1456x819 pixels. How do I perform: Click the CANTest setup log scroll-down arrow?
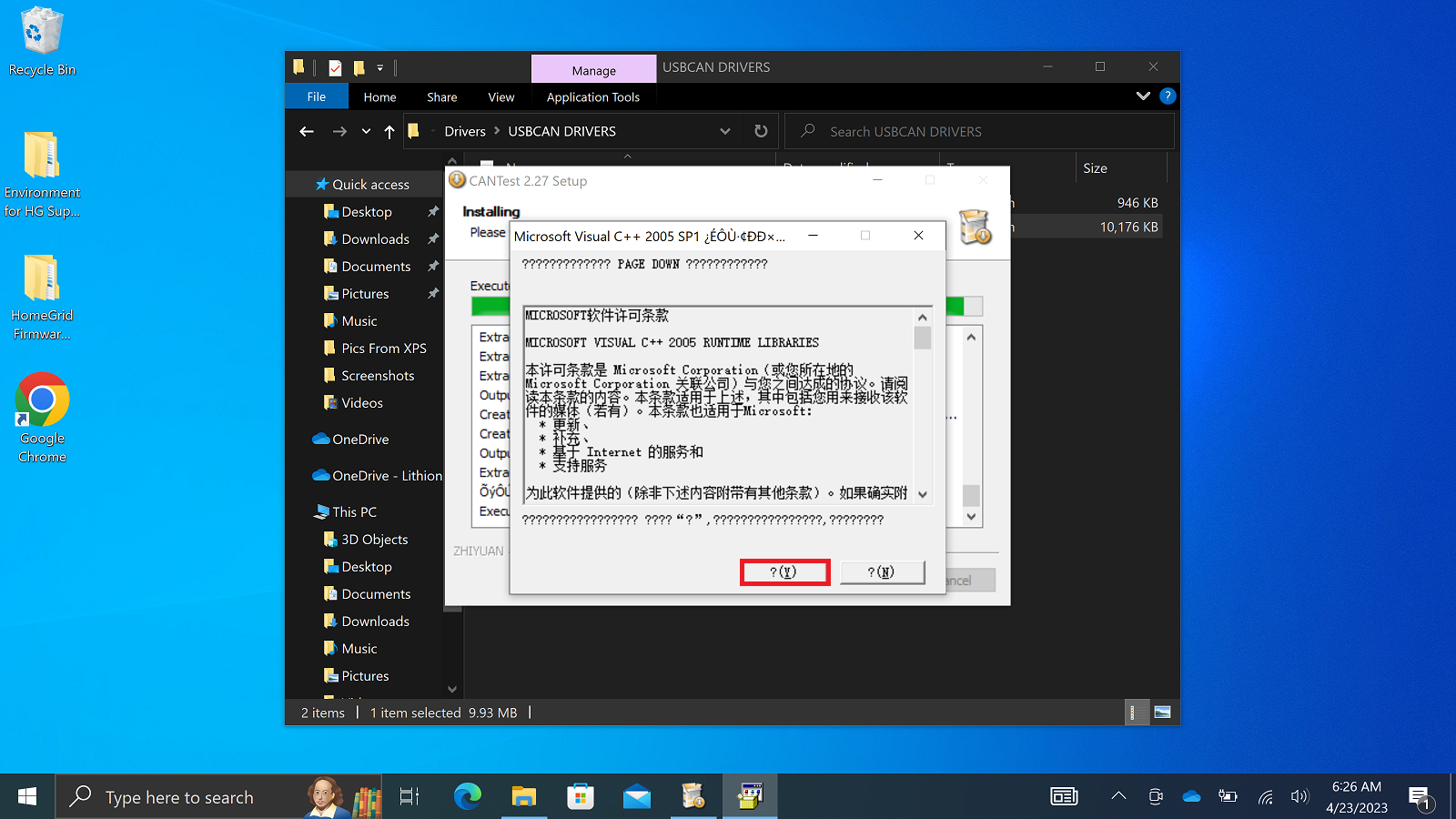click(x=972, y=516)
